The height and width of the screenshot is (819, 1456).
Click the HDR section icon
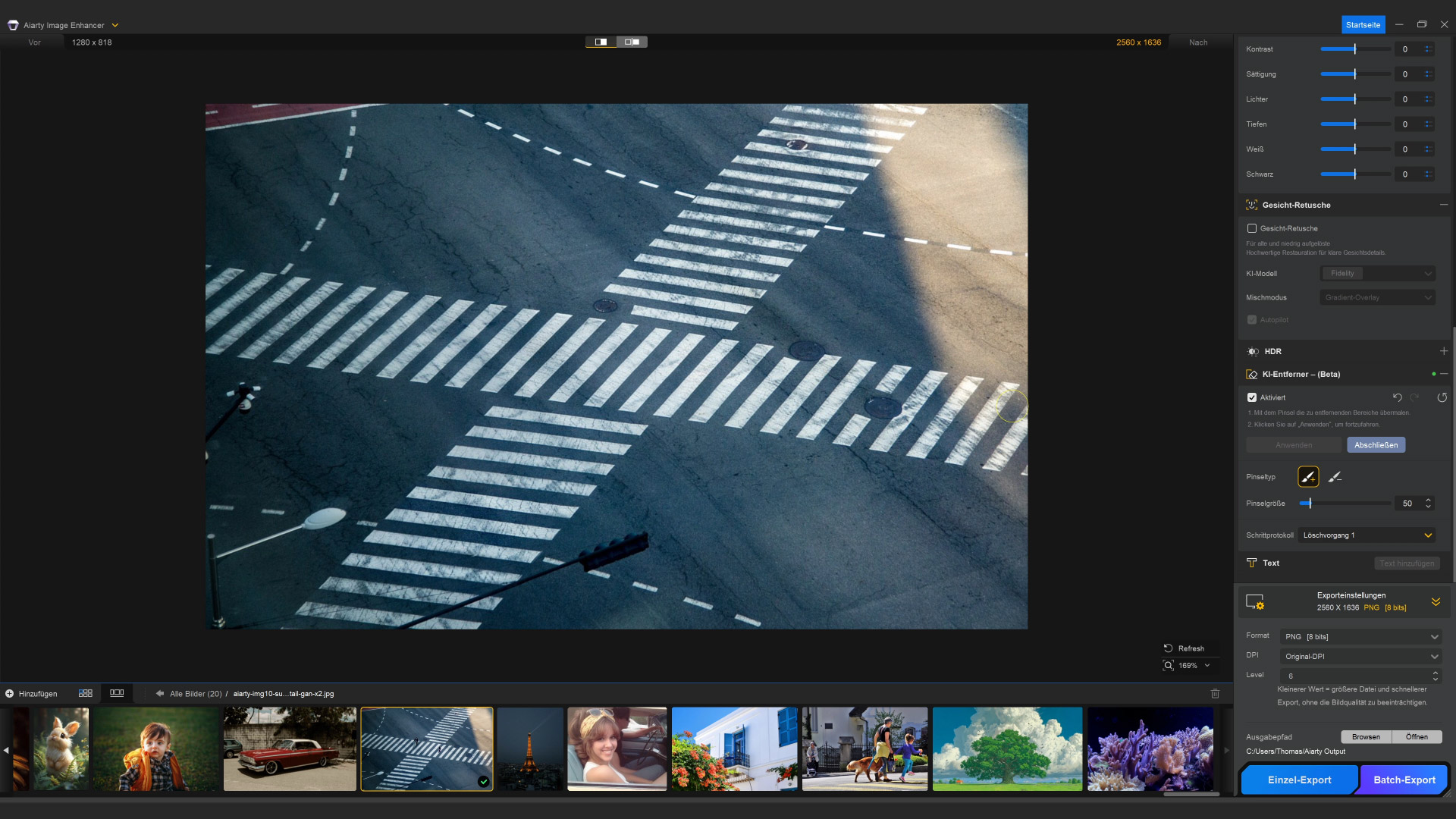(1253, 352)
